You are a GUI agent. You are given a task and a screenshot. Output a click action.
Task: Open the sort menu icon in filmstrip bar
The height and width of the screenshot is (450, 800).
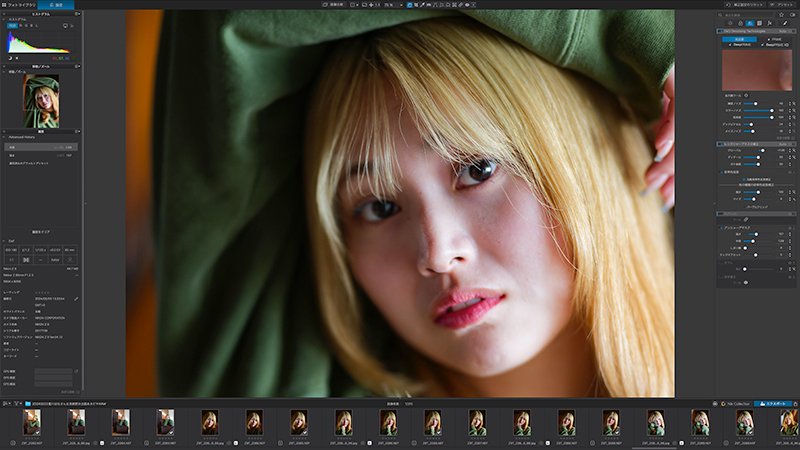tap(6, 404)
